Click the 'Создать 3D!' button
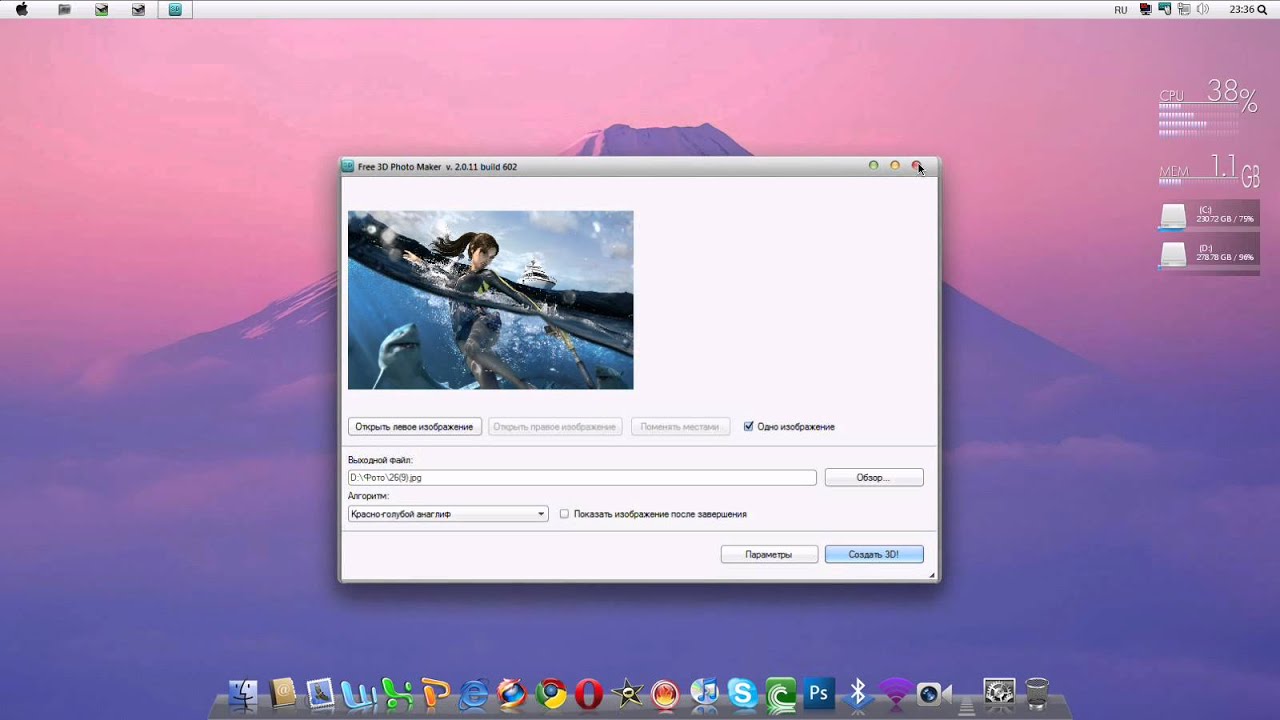The width and height of the screenshot is (1280, 720). [873, 554]
